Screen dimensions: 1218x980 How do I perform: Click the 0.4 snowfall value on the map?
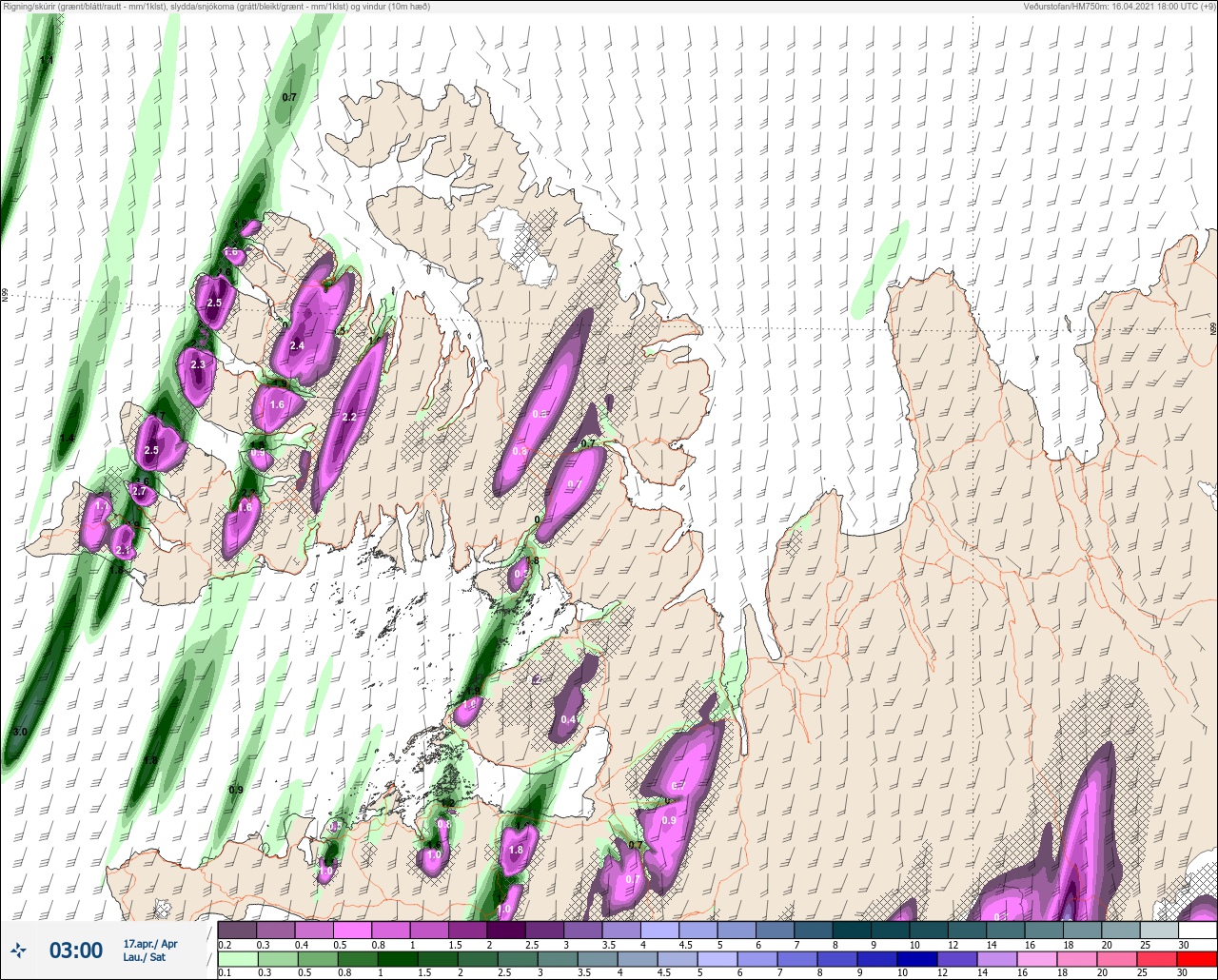(x=568, y=719)
